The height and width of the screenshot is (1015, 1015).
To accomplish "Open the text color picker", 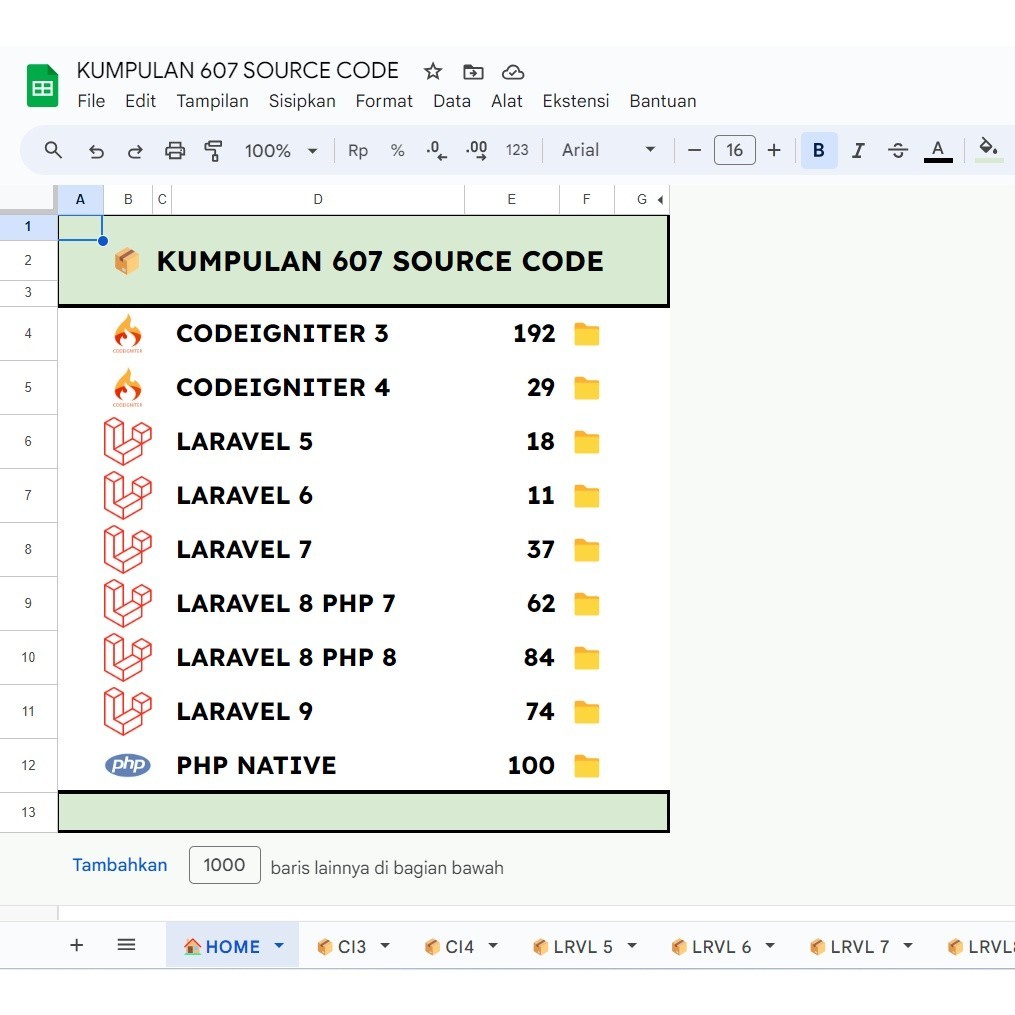I will [x=938, y=150].
